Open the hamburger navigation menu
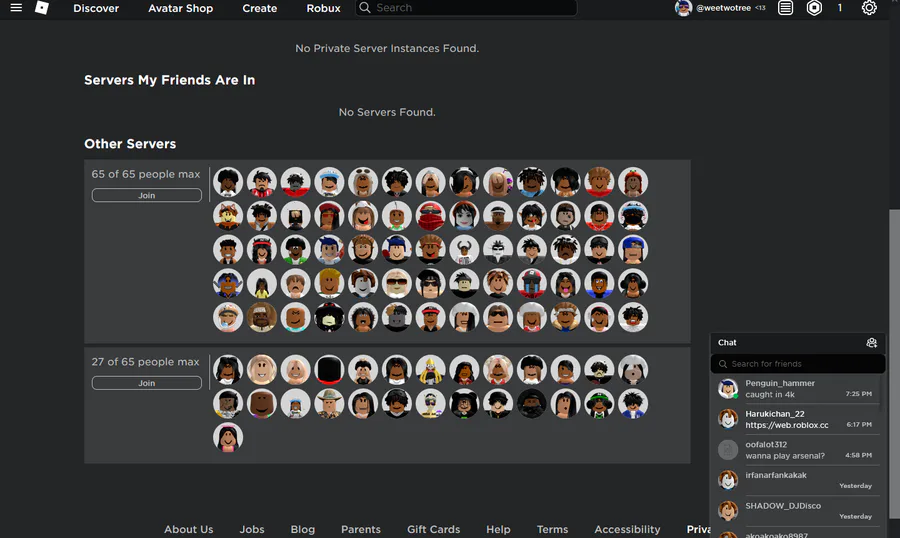Screen dimensions: 900x538 point(16,7)
